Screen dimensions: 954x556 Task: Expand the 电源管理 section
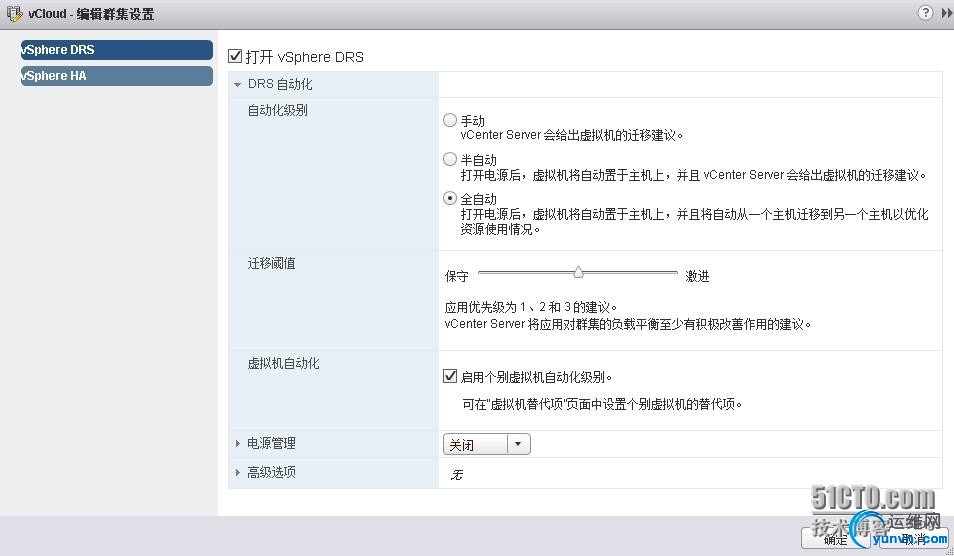[238, 443]
